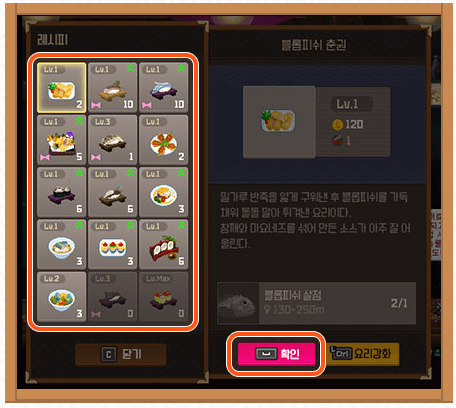This screenshot has width=456, height=408.
Task: Select the fried egg plate recipe
Action: 164,192
